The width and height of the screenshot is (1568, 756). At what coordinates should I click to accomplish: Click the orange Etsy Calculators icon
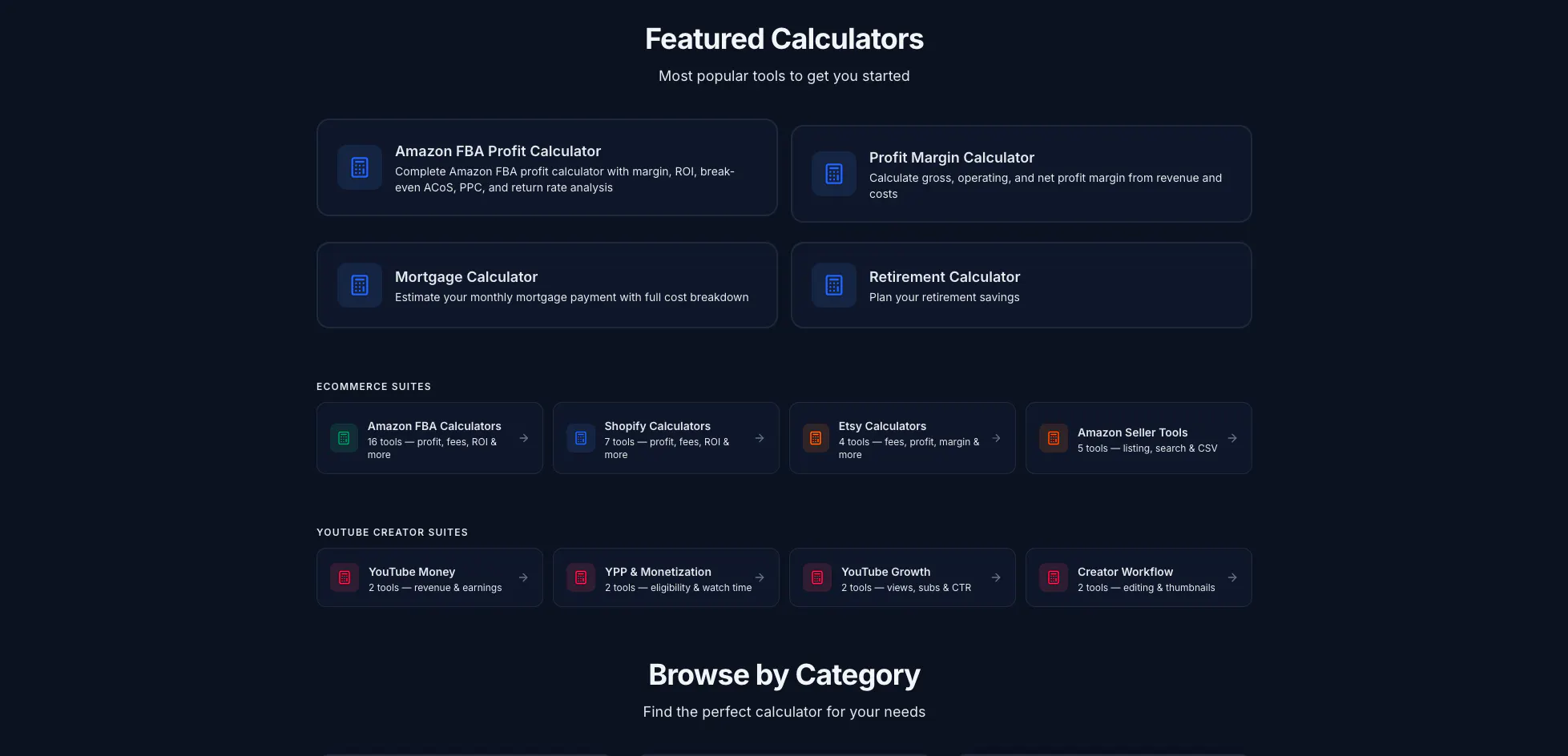point(816,438)
